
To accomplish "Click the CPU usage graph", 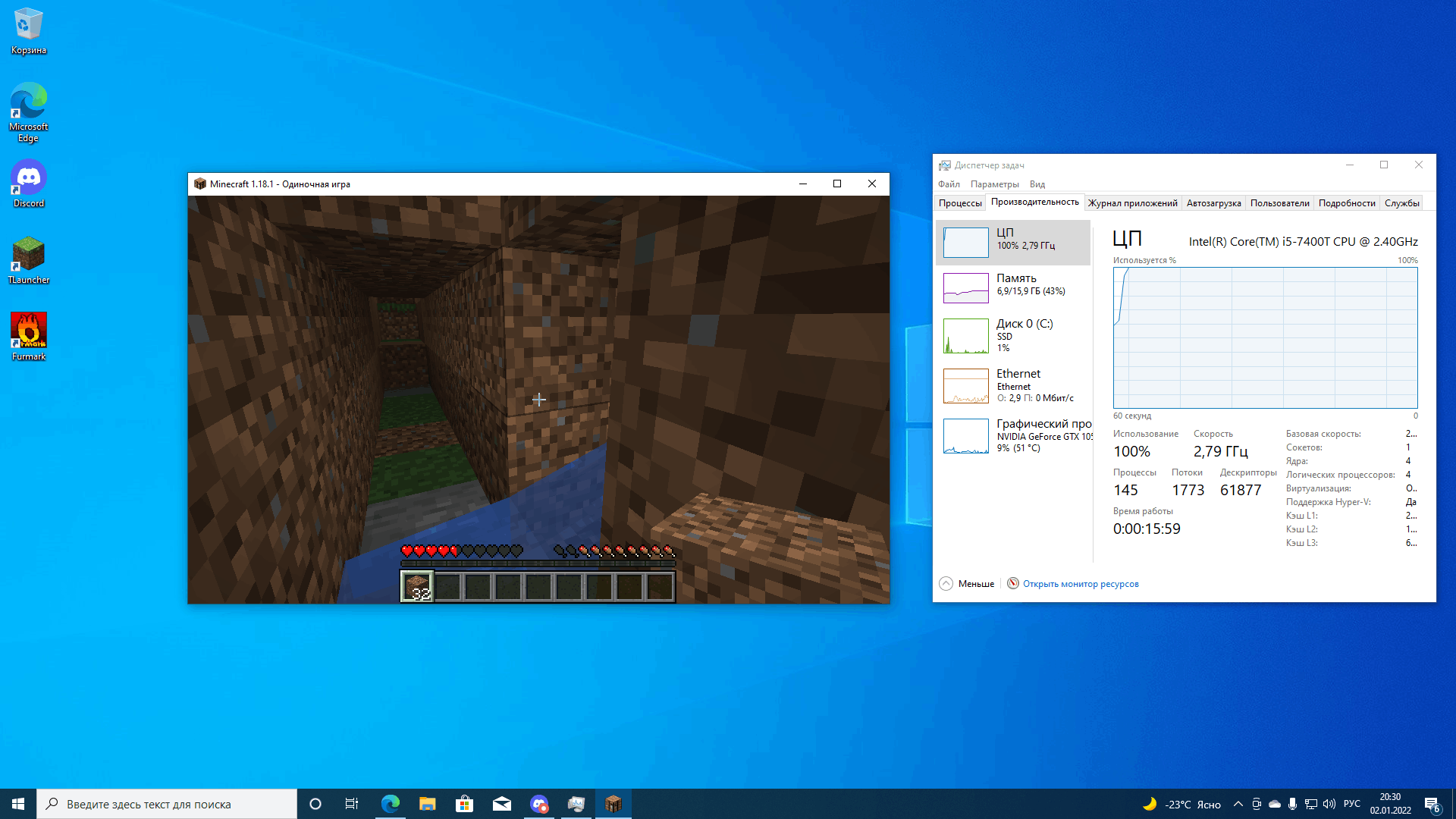I will 1265,337.
